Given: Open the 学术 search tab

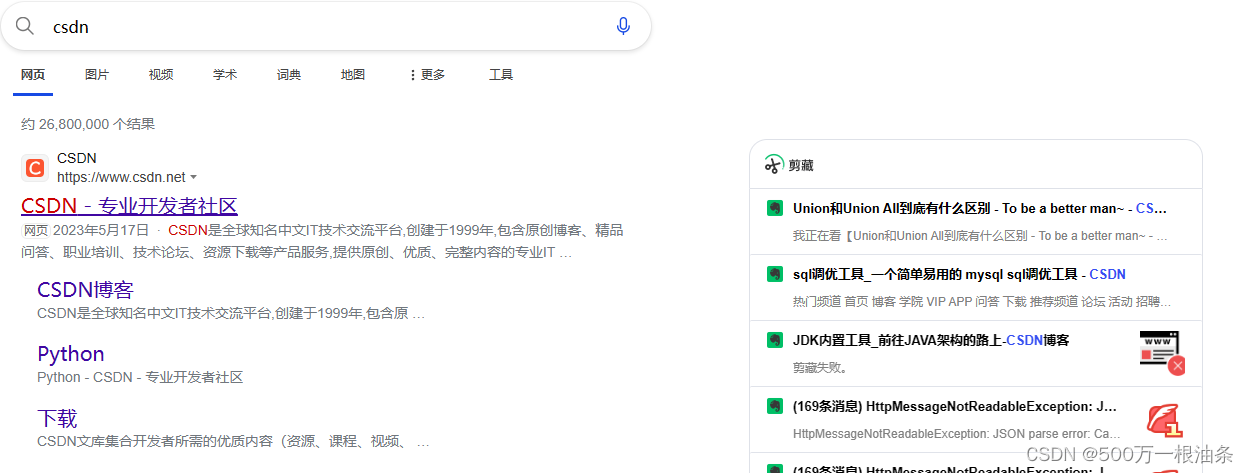Looking at the screenshot, I should coord(225,75).
